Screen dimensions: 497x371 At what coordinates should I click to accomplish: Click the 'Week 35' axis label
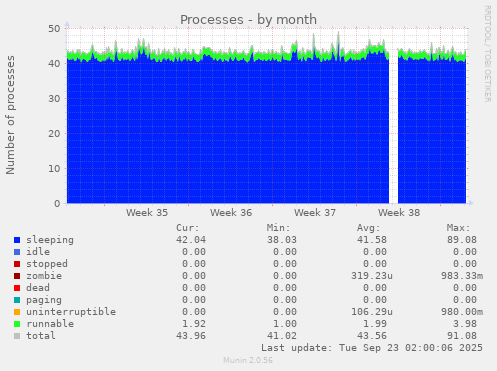147,213
